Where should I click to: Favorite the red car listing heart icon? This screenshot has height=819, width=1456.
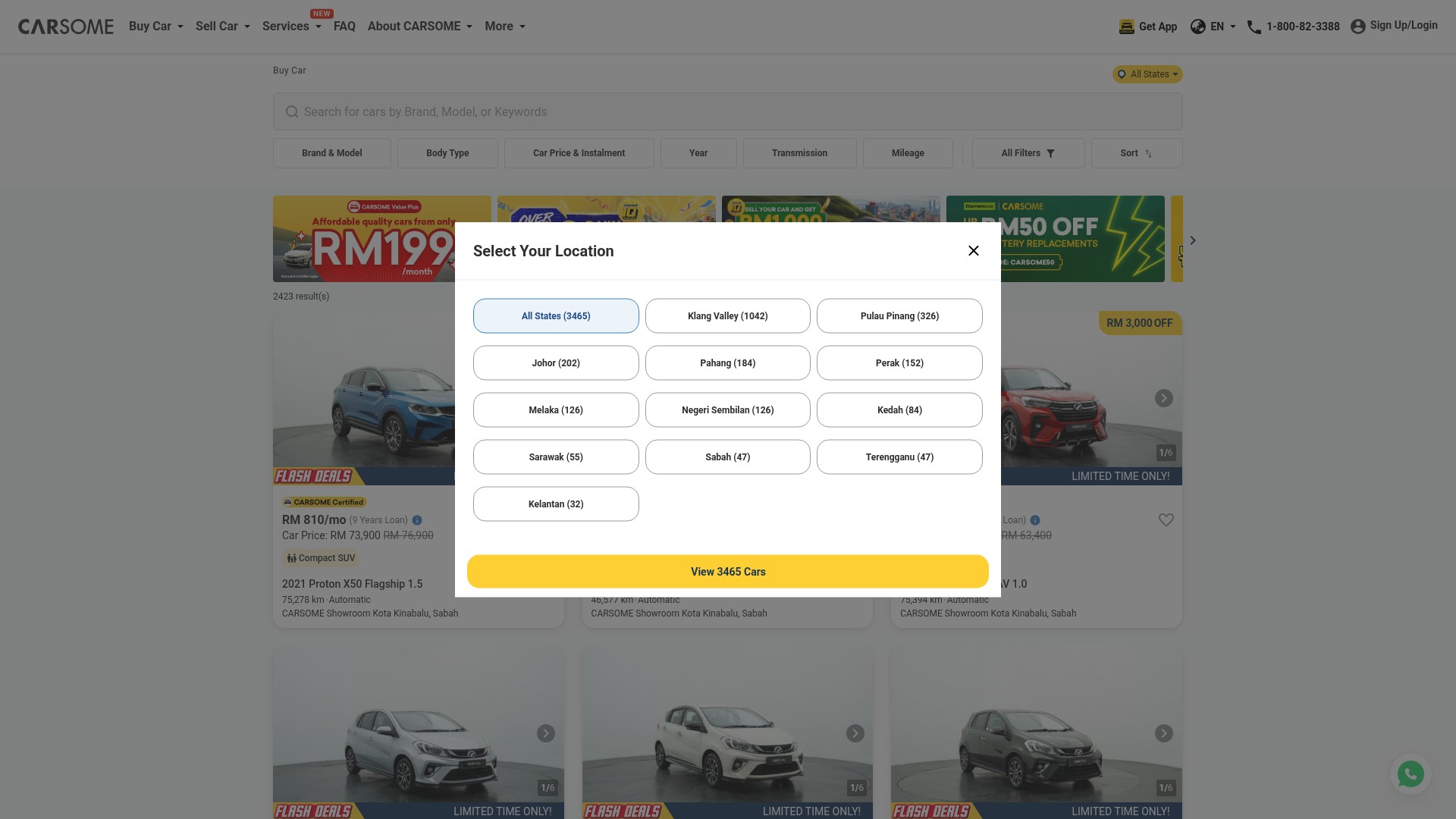(1166, 520)
